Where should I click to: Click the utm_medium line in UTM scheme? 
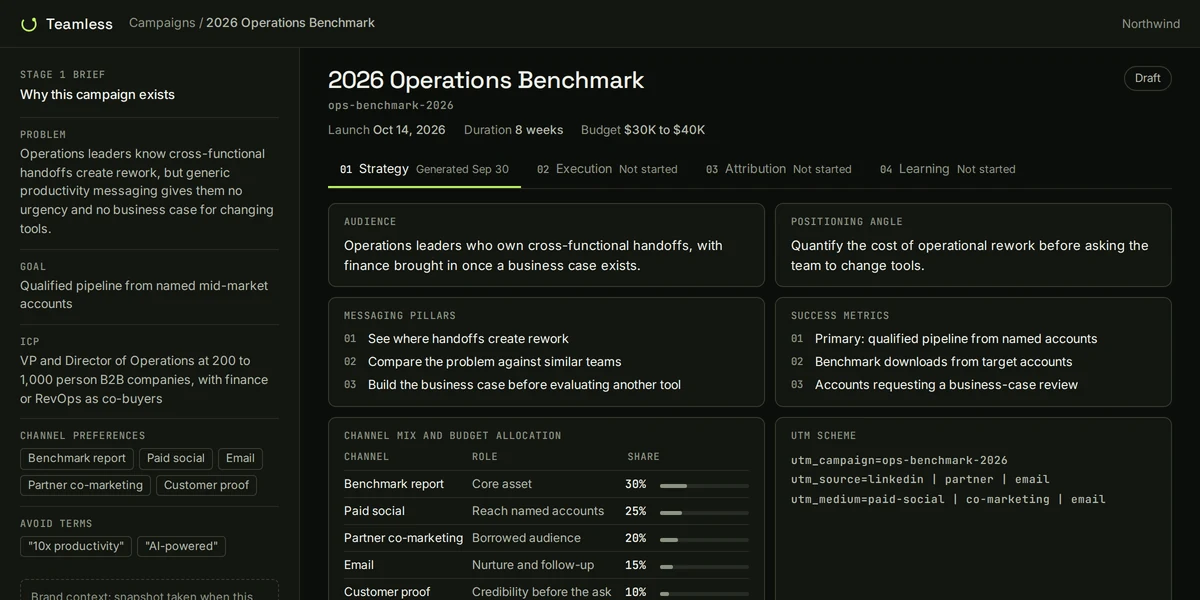[x=948, y=499]
